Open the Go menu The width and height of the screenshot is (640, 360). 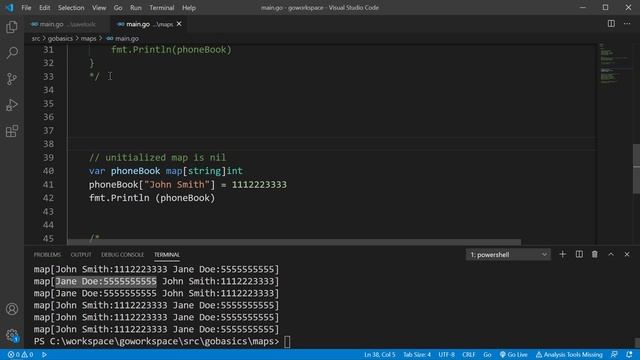click(x=118, y=8)
